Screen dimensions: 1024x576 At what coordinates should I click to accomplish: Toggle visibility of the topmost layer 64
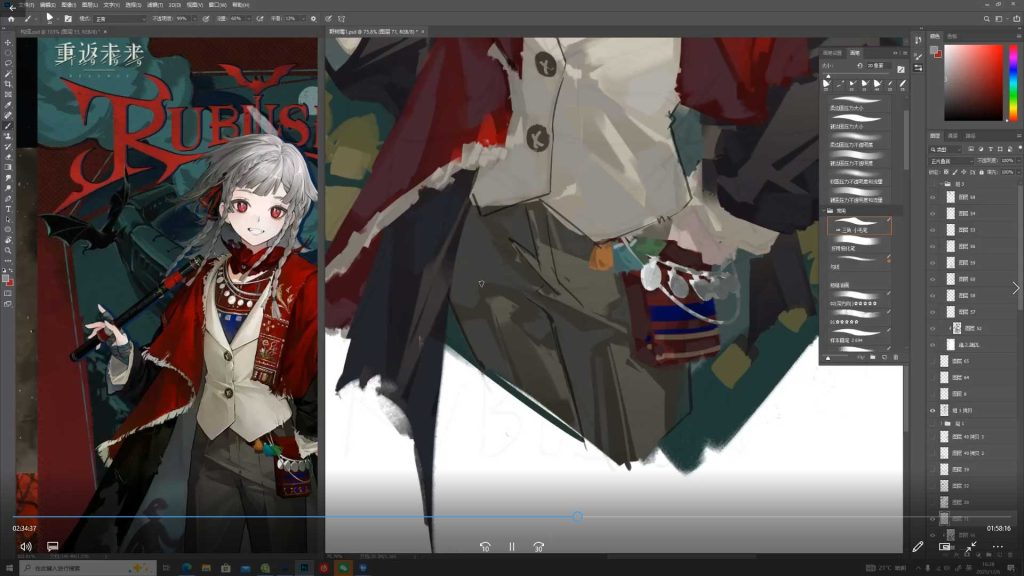point(933,197)
